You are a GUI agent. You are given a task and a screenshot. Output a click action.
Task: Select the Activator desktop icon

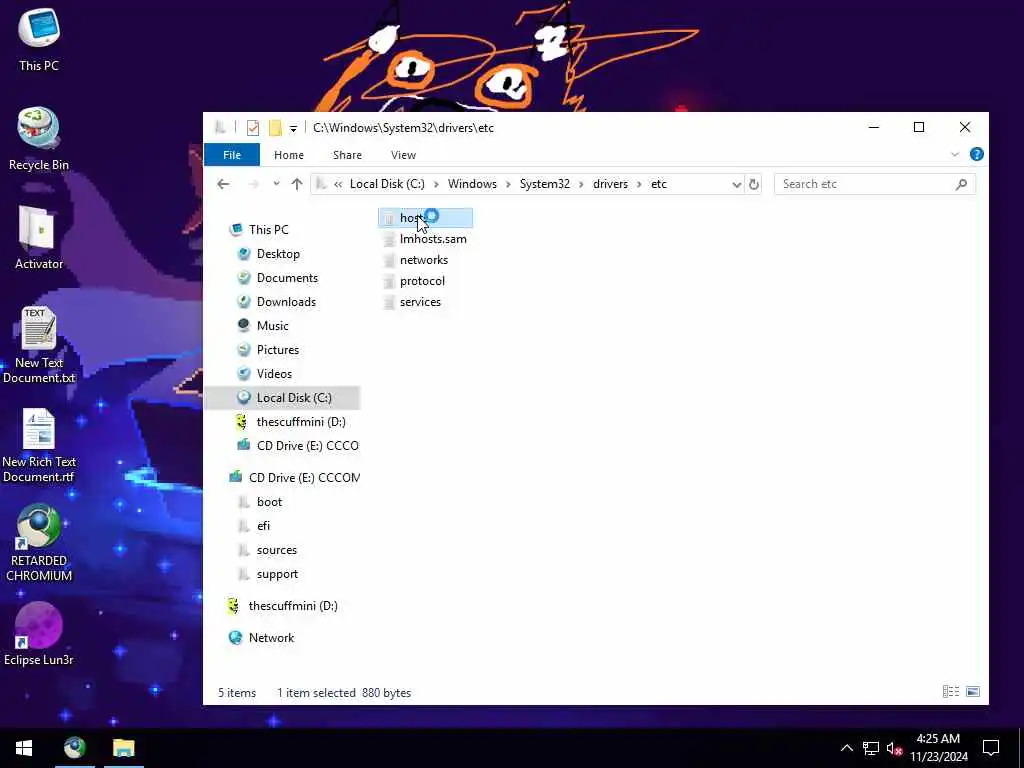click(x=39, y=238)
